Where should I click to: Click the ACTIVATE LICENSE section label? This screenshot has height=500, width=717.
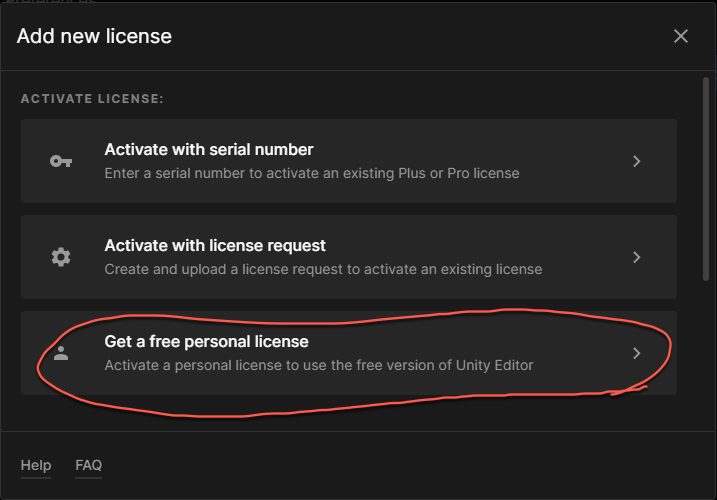pos(92,100)
